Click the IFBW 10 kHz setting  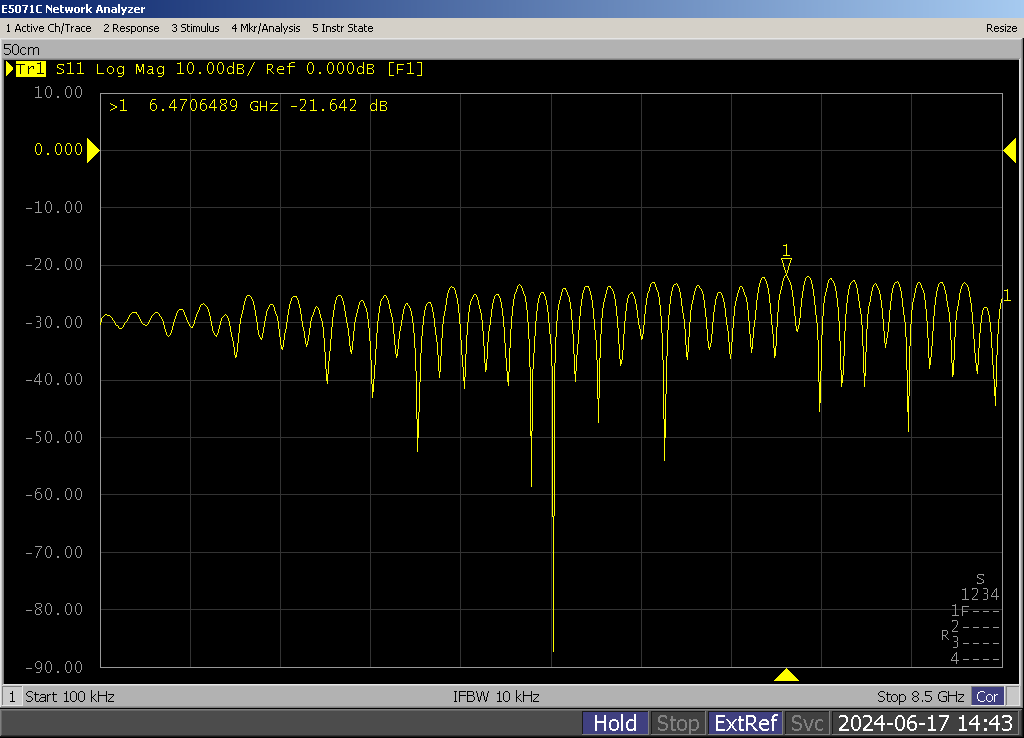[496, 696]
